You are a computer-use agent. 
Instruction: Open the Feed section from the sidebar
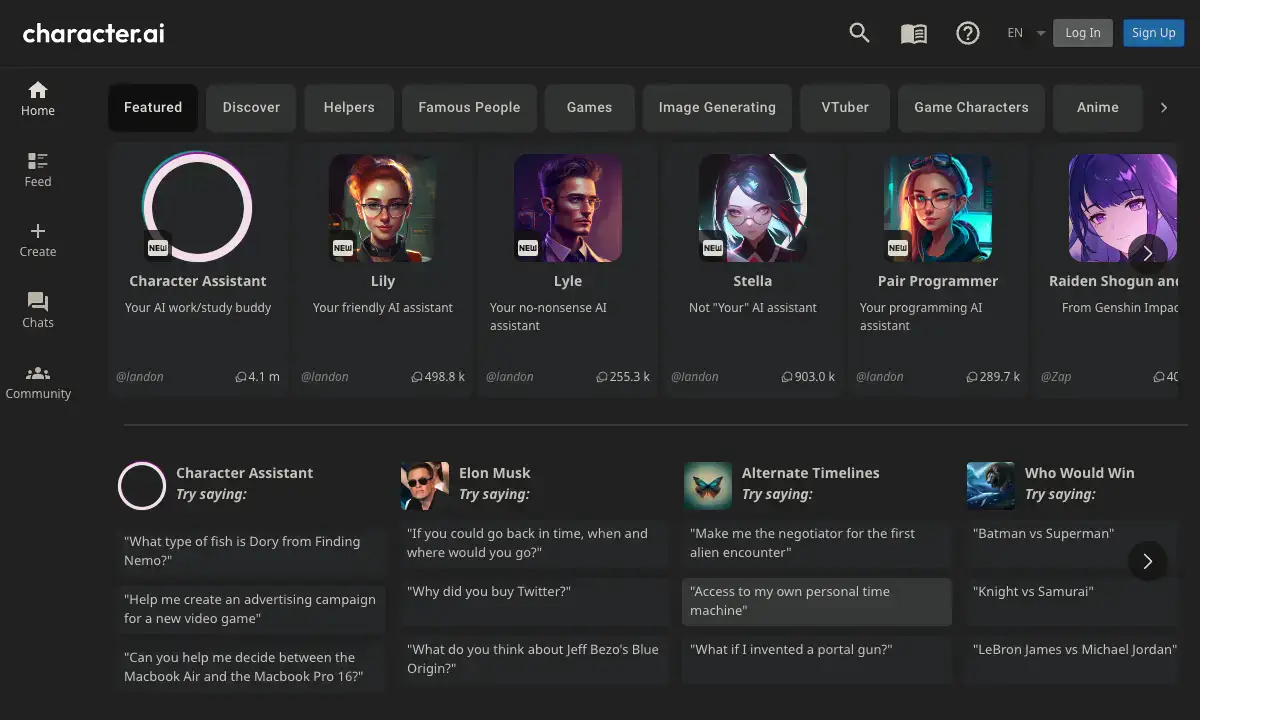(37, 168)
